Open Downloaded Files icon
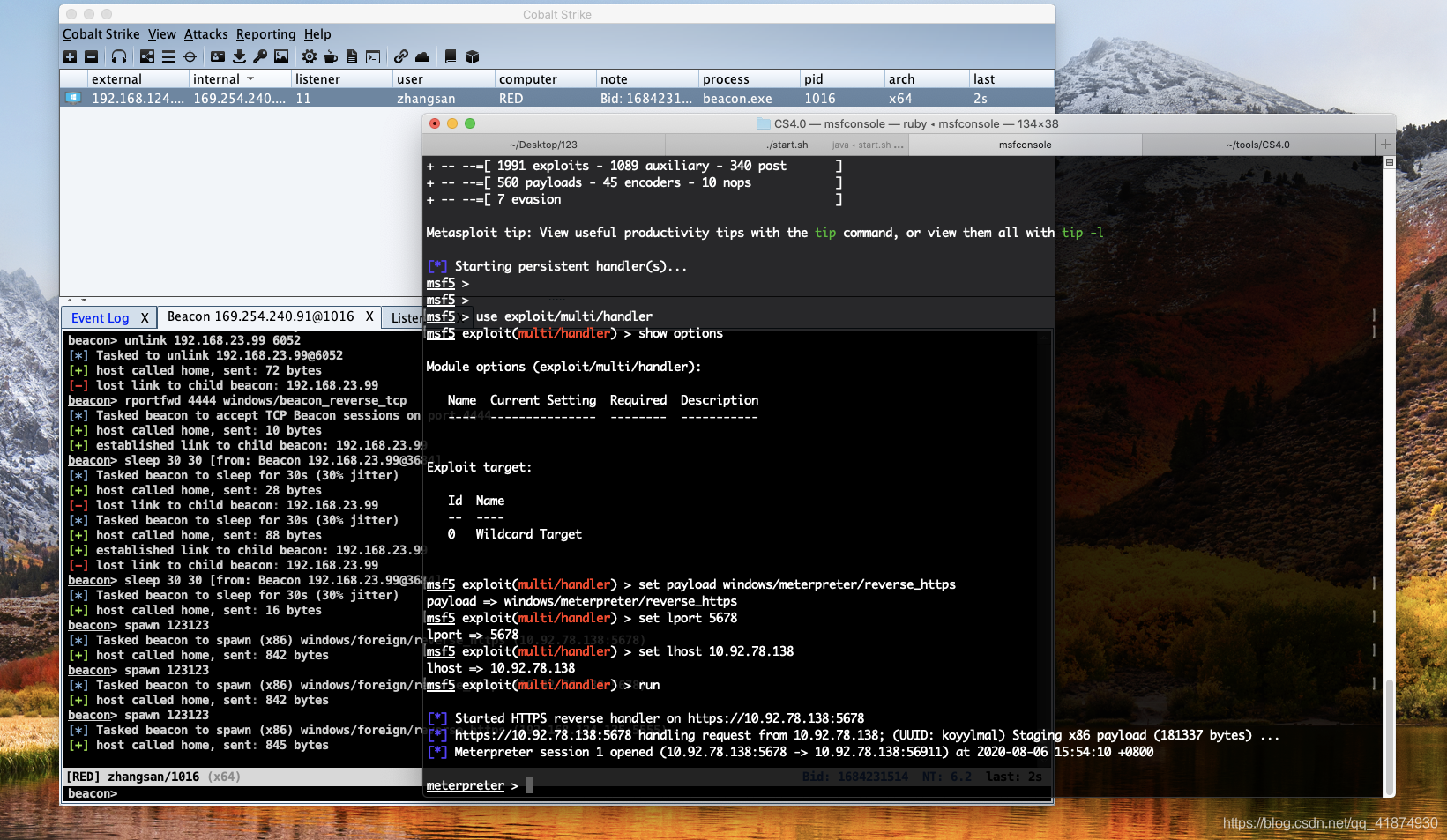Viewport: 1447px width, 840px height. [x=239, y=56]
